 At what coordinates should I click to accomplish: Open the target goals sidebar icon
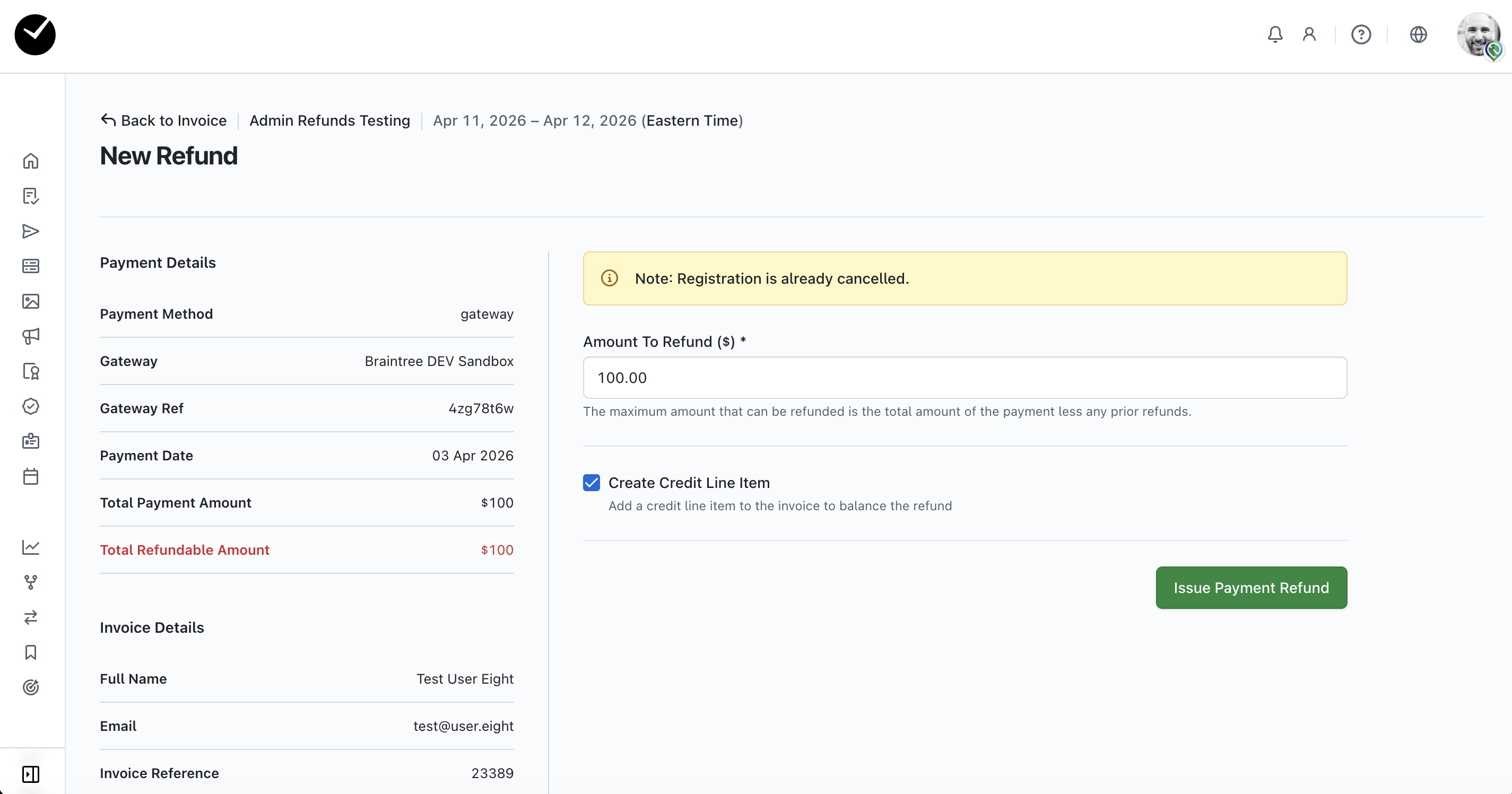[x=31, y=687]
